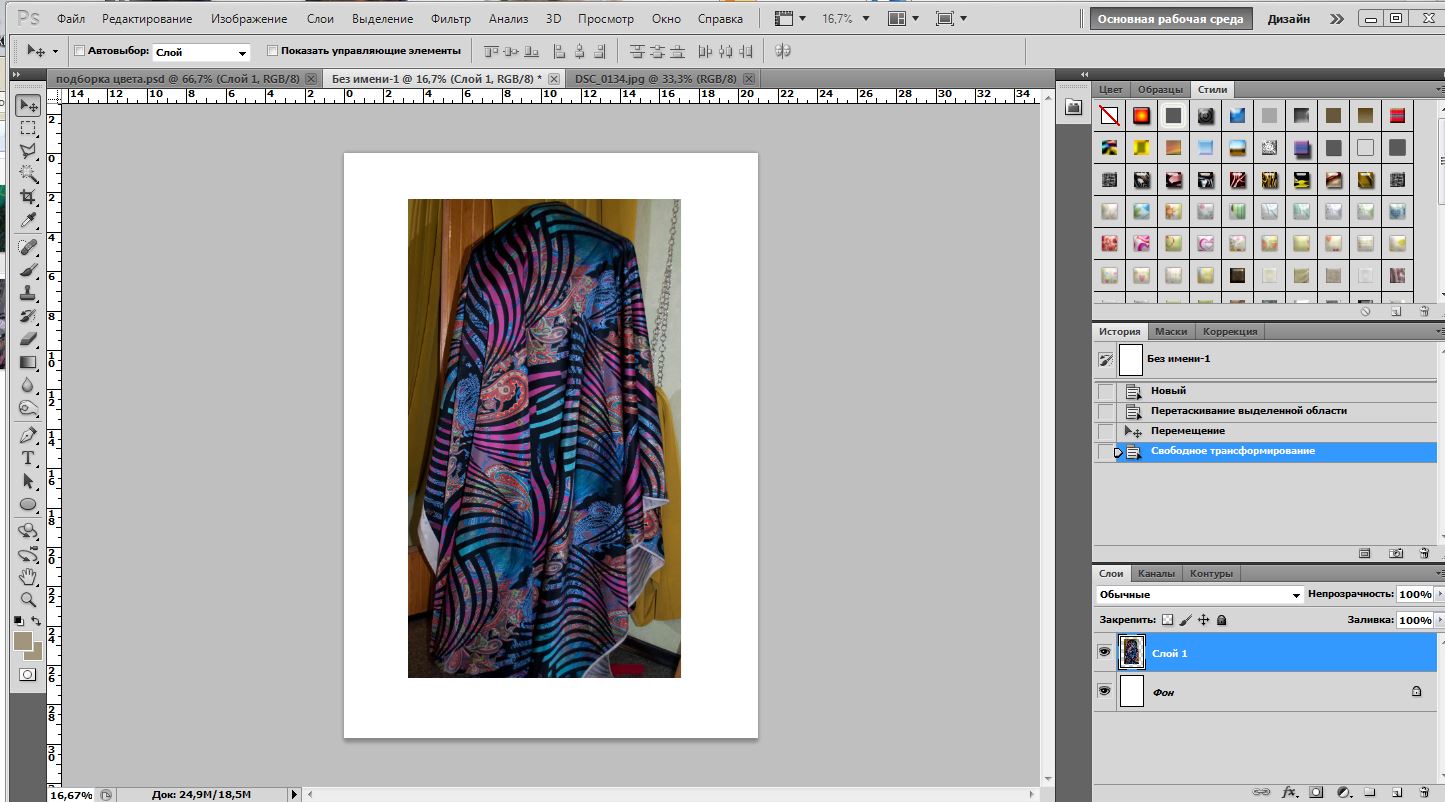Screen dimensions: 1445x802
Task: Switch to the Каналы tab
Action: (1156, 574)
